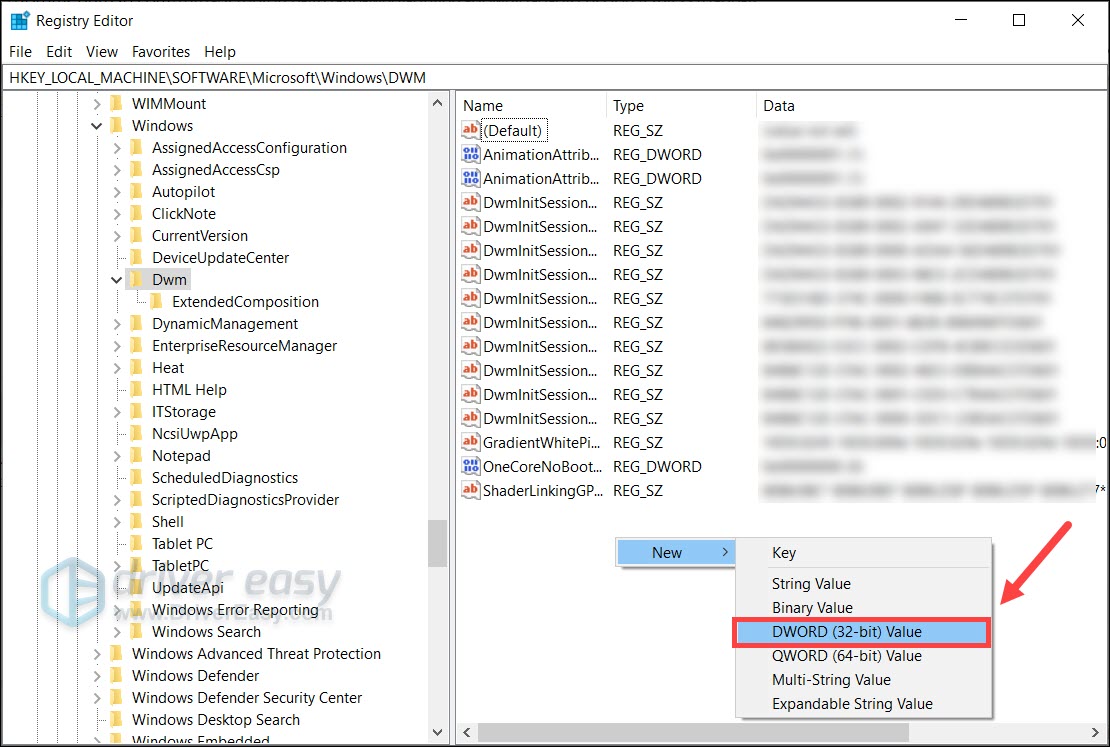
Task: Select the Windows Error Reporting key
Action: coord(235,610)
